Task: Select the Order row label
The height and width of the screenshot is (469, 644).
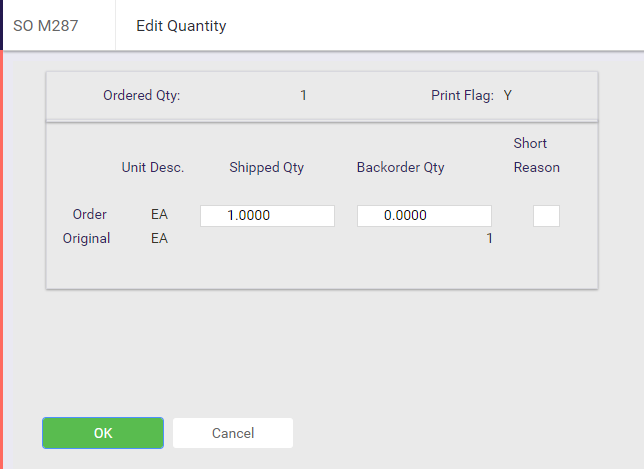Action: coord(90,214)
